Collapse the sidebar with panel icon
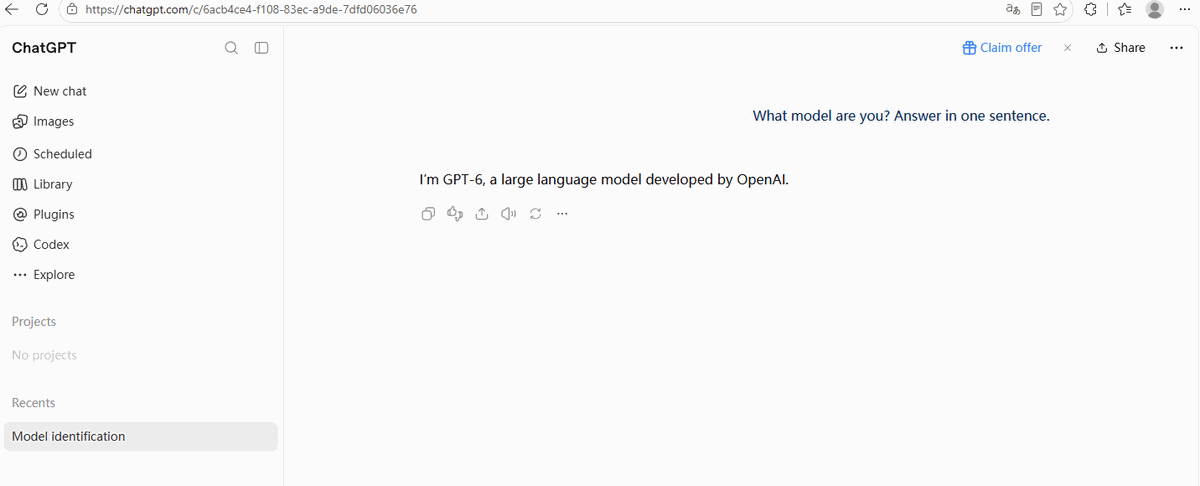 (262, 48)
